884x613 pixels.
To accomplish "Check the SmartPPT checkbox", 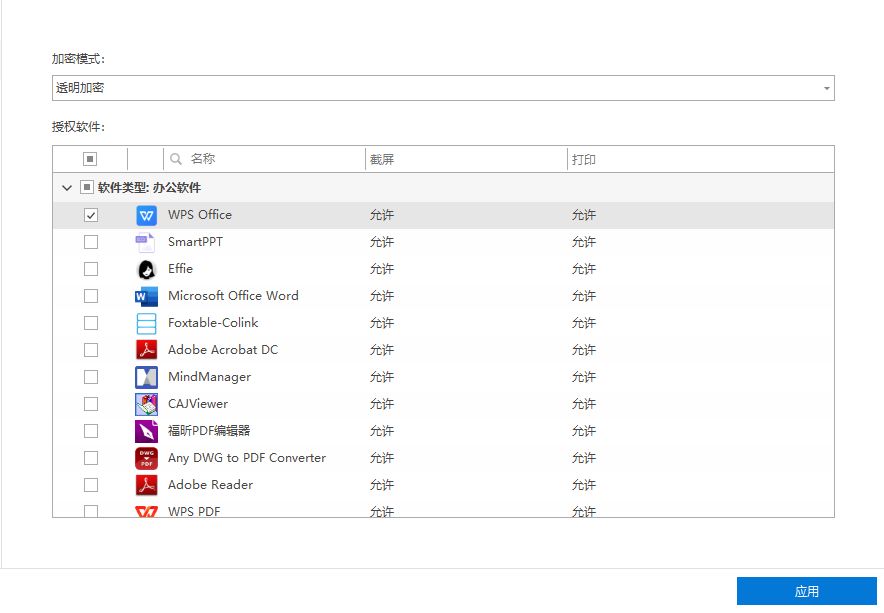I will (x=91, y=242).
